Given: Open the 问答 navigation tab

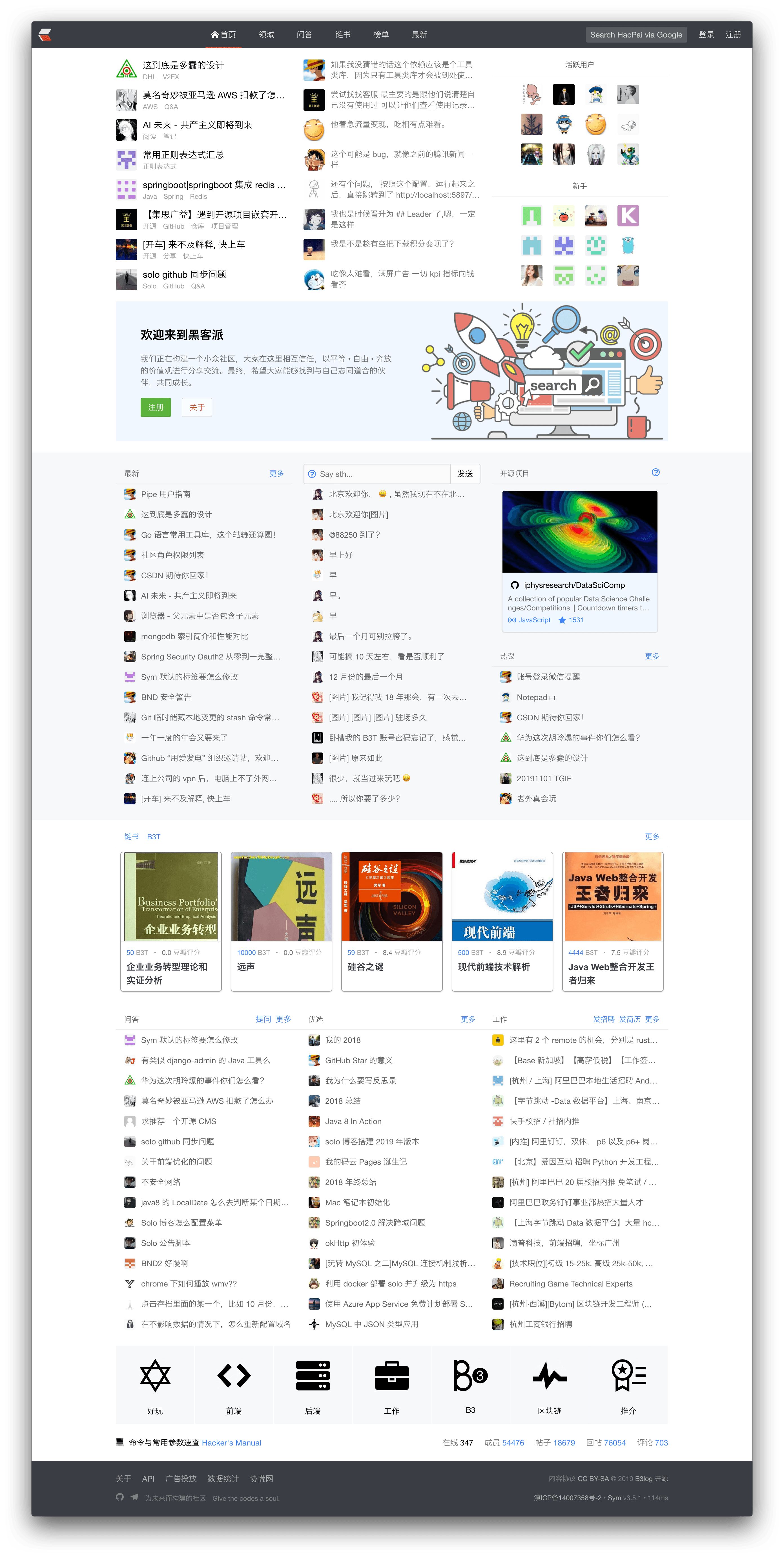Looking at the screenshot, I should [305, 34].
